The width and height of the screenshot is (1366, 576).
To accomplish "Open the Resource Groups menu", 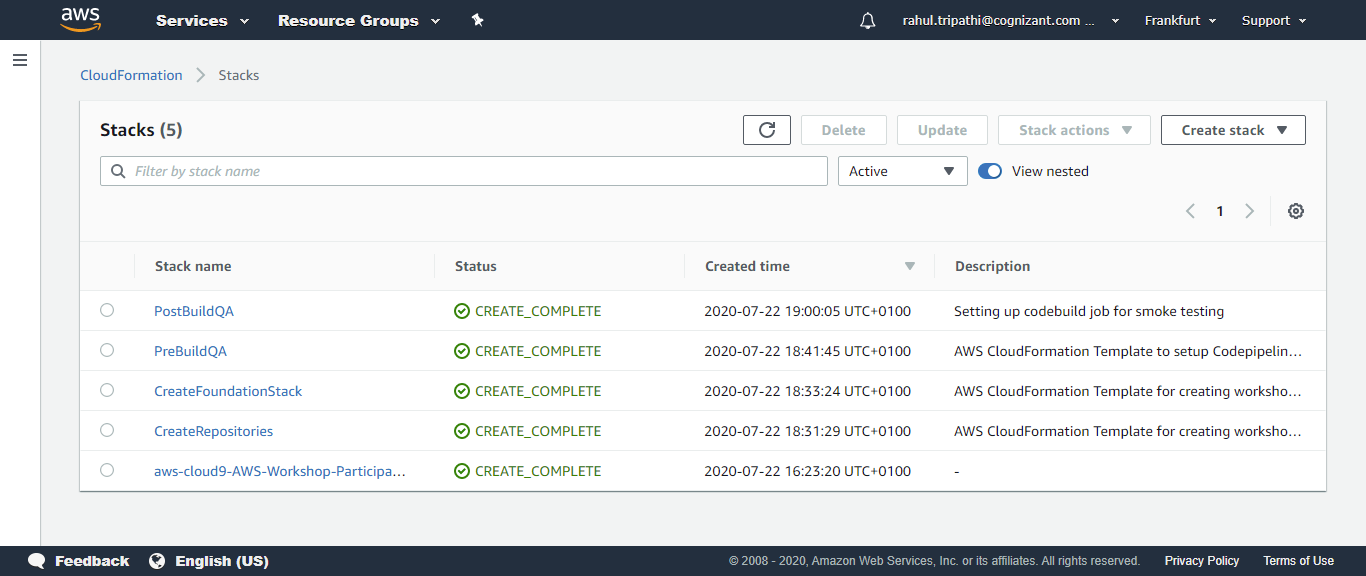I will (359, 20).
